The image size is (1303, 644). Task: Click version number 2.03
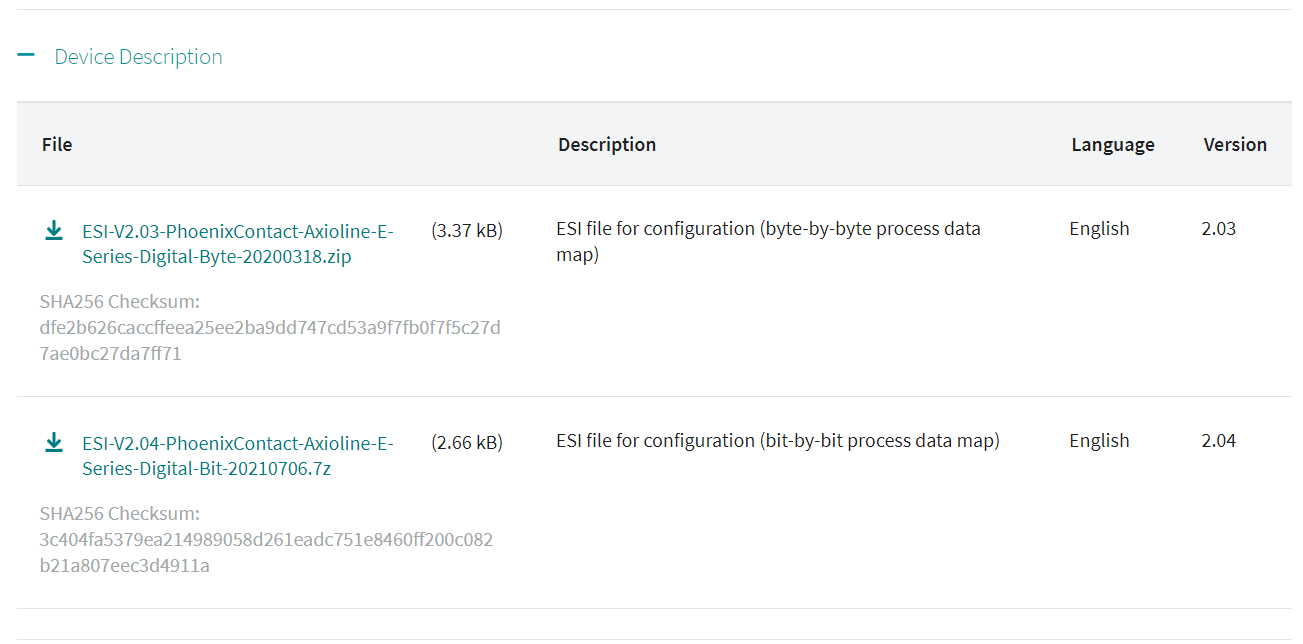click(1219, 229)
